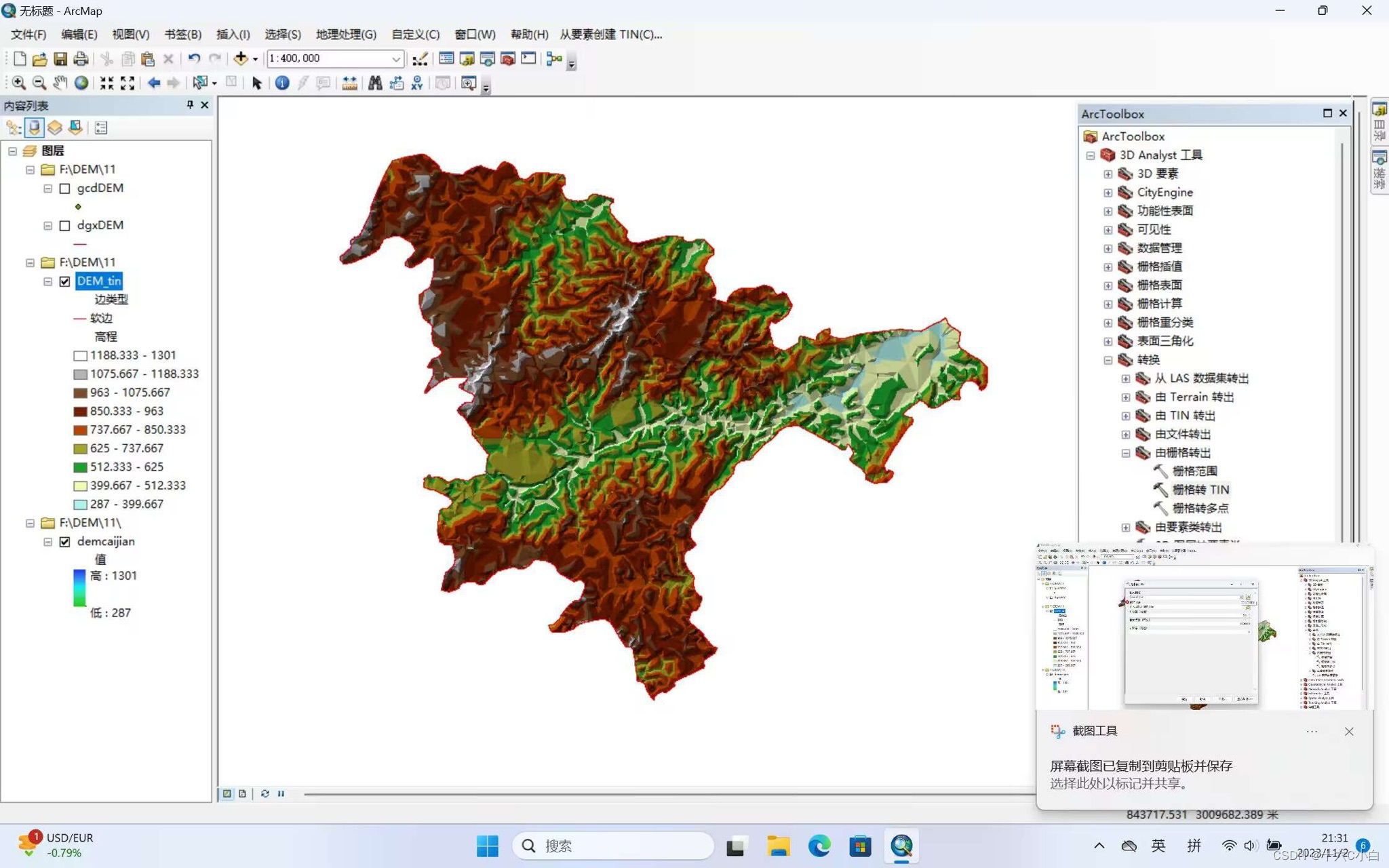The image size is (1389, 868).
Task: Save the map document
Action: tap(60, 59)
